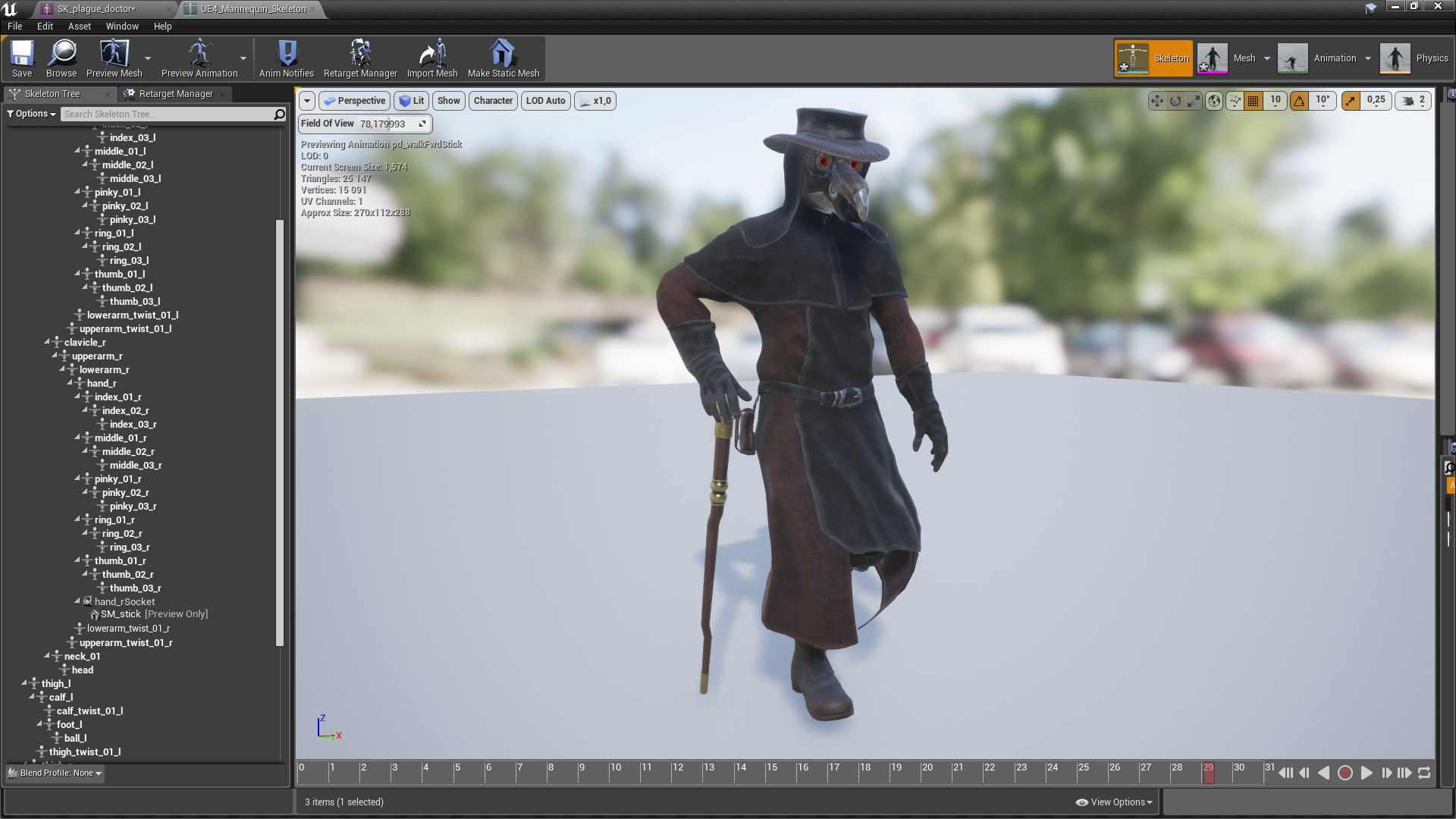Switch to Physics editor mode
The height and width of the screenshot is (819, 1456).
(x=1415, y=58)
